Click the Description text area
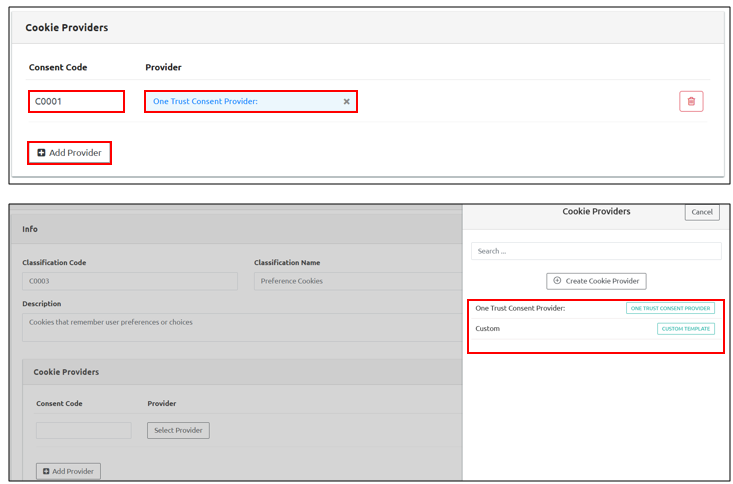 (x=240, y=326)
